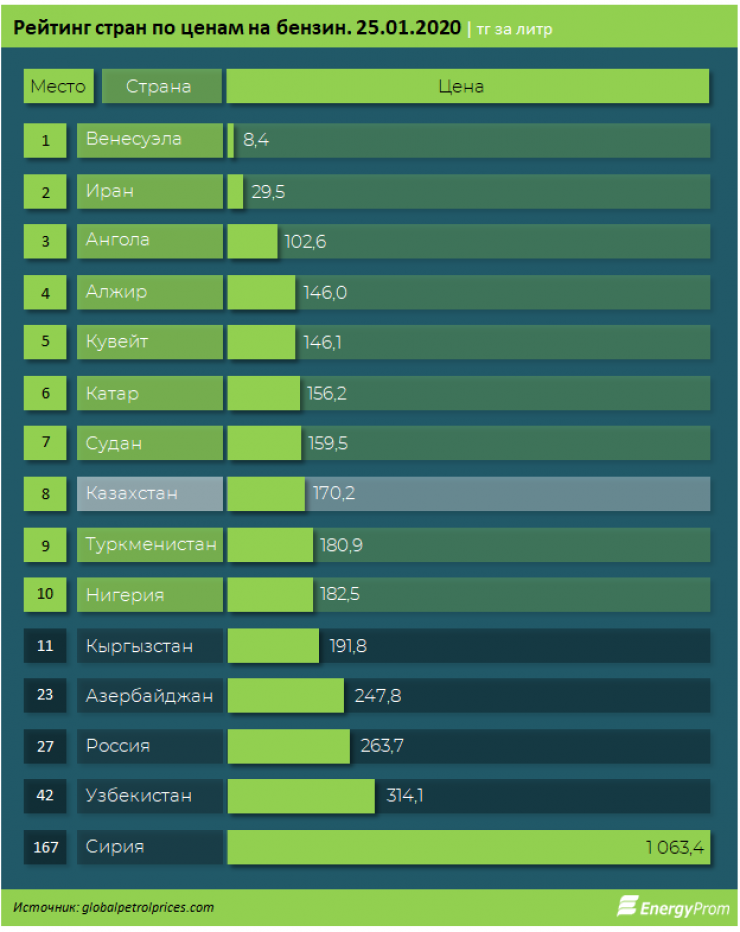Click the Туркменистан country label

coord(150,545)
